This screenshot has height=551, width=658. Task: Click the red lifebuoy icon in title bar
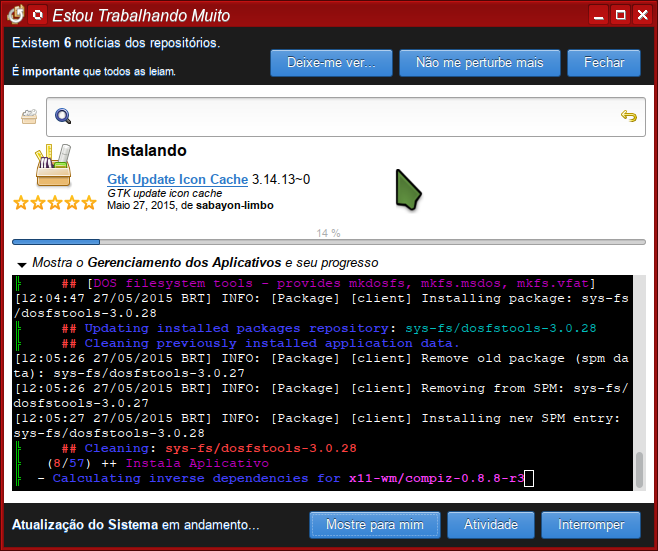[37, 16]
